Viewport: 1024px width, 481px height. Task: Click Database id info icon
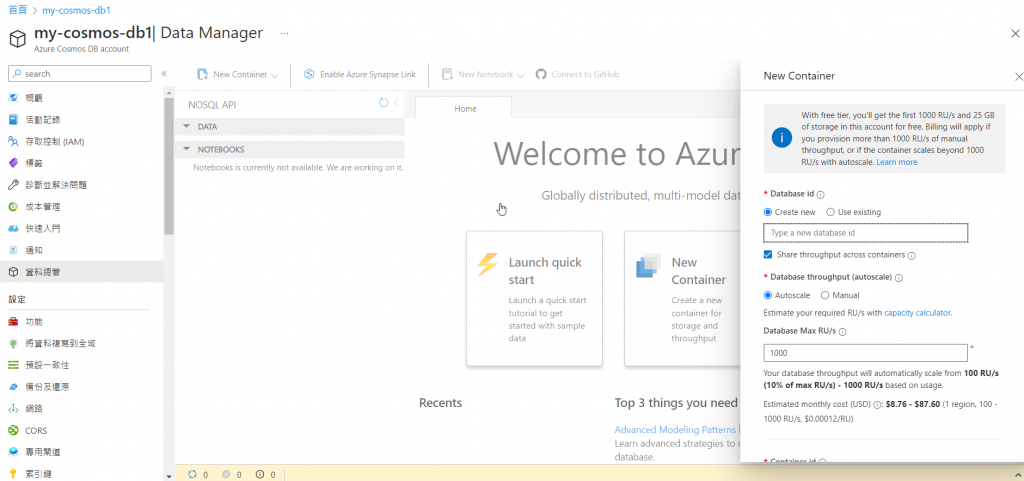(x=821, y=194)
